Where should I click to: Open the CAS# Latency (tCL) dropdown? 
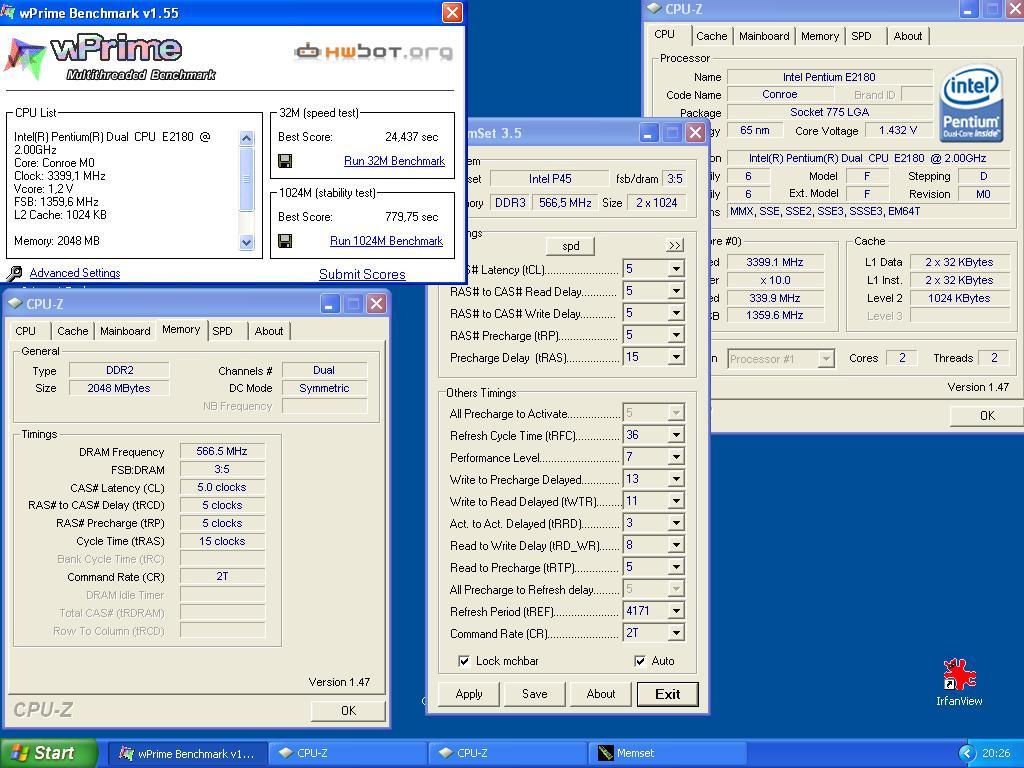(x=676, y=269)
